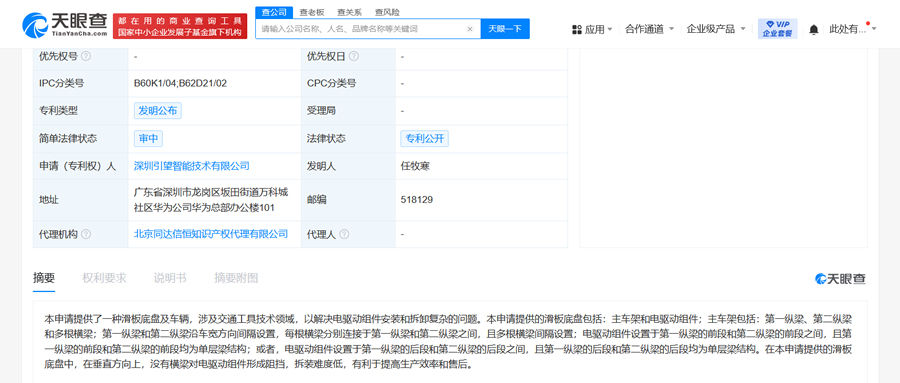Open the 应用 grid icon menu

click(x=577, y=29)
